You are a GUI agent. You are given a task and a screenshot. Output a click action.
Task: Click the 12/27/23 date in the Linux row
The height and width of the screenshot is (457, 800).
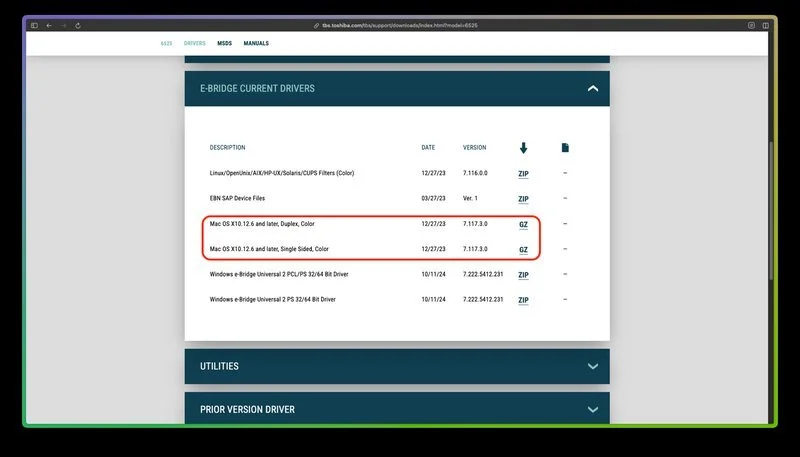pos(433,173)
